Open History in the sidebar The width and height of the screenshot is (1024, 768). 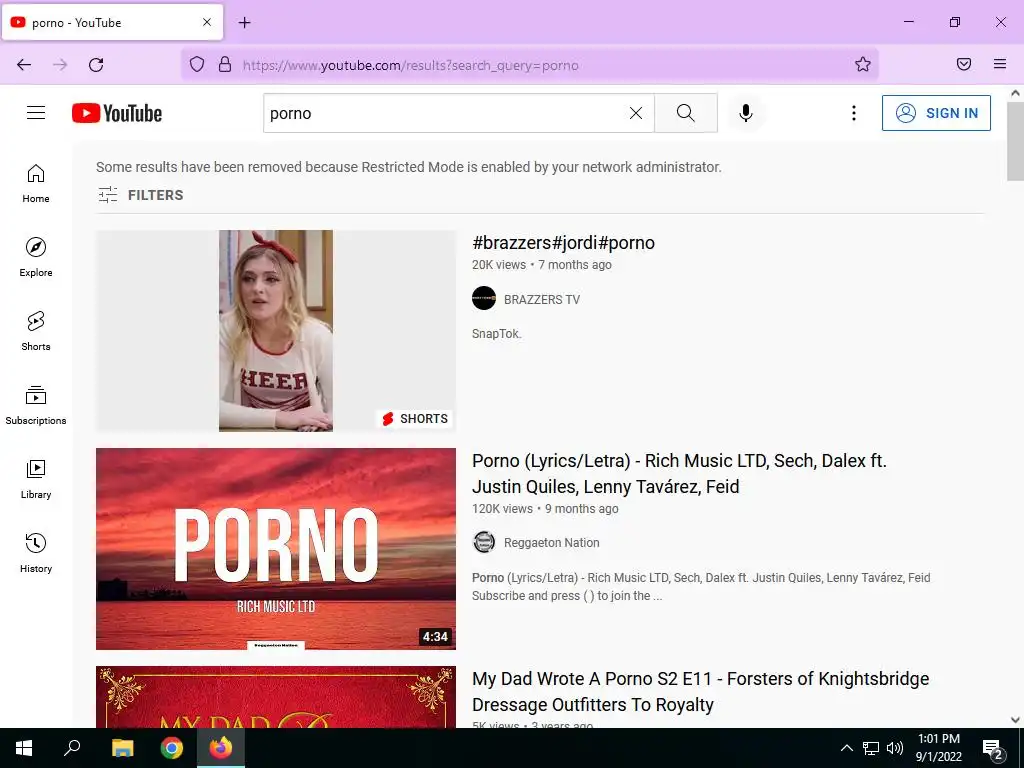36,553
